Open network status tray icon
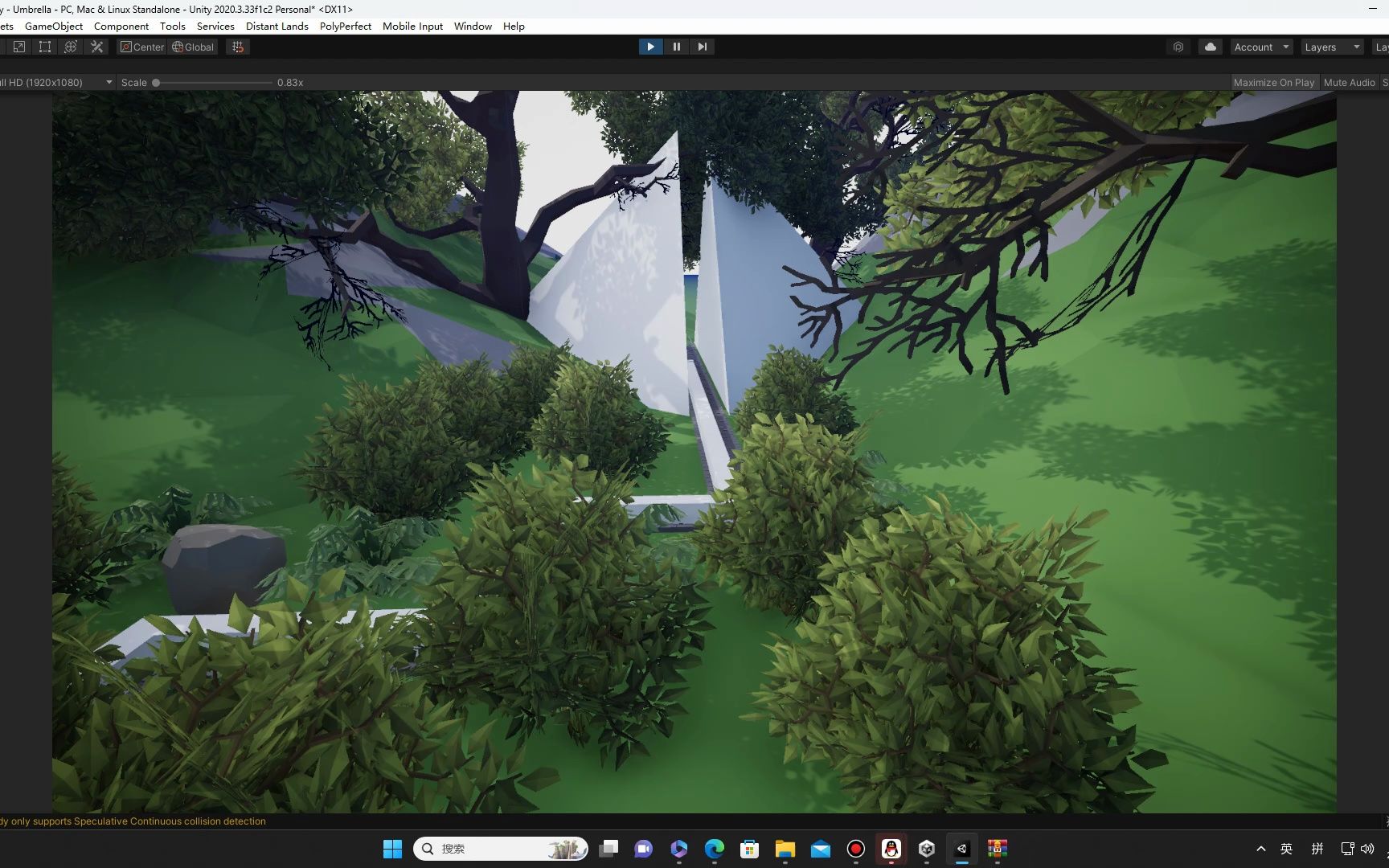The width and height of the screenshot is (1389, 868). 1347,849
